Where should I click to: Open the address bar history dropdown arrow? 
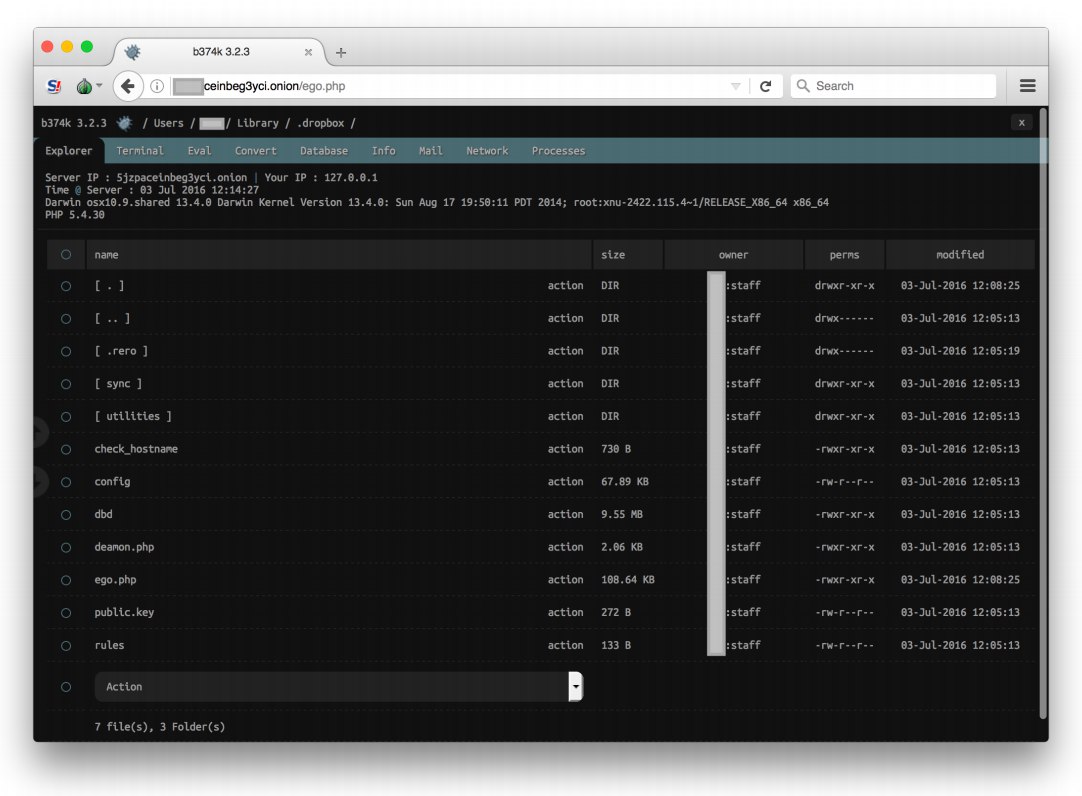[736, 86]
